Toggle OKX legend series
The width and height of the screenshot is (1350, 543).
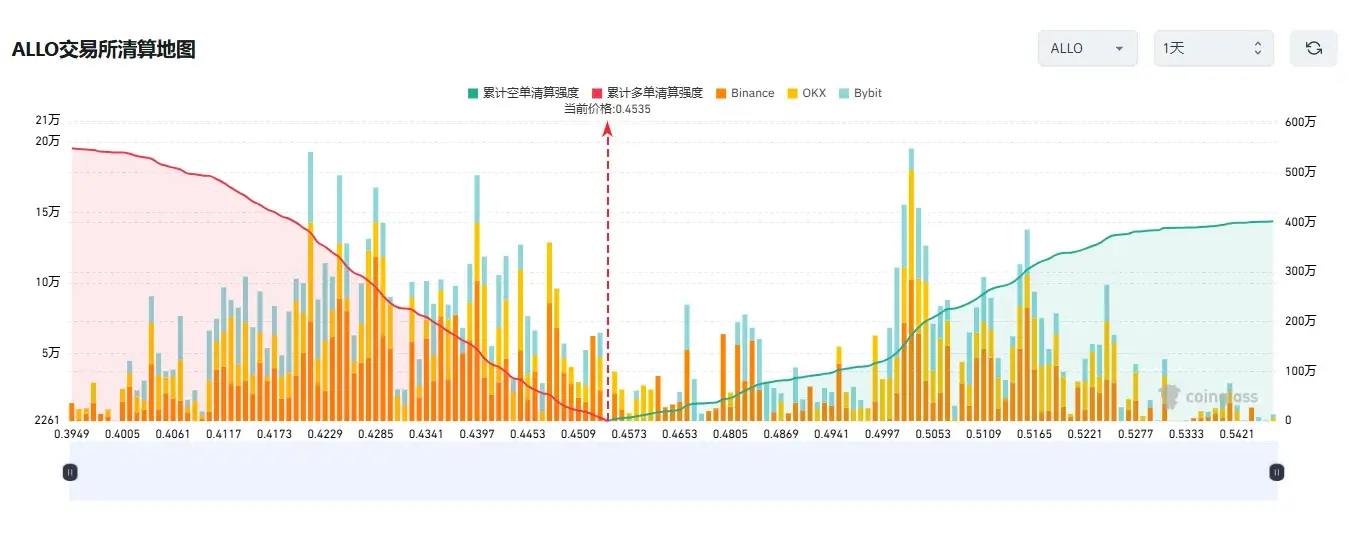[806, 93]
